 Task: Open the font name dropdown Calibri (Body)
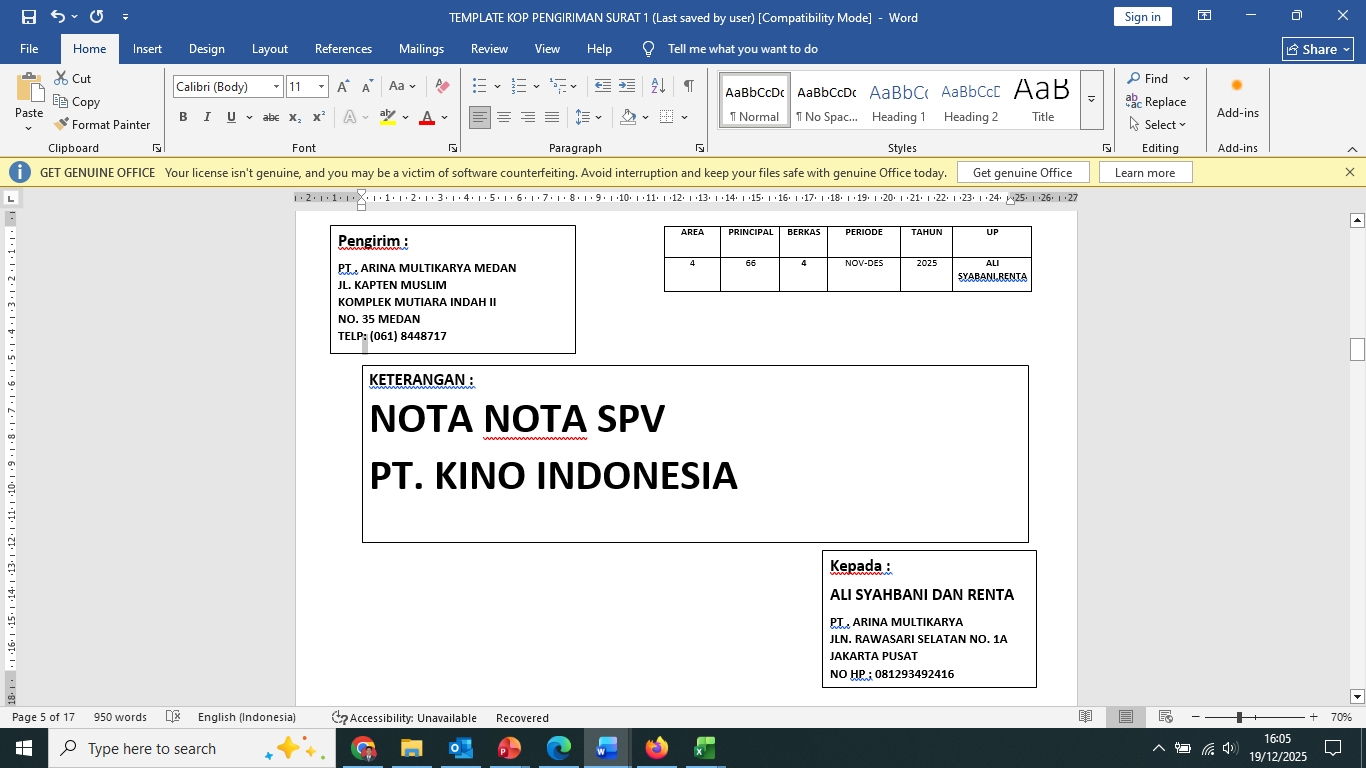click(x=277, y=87)
